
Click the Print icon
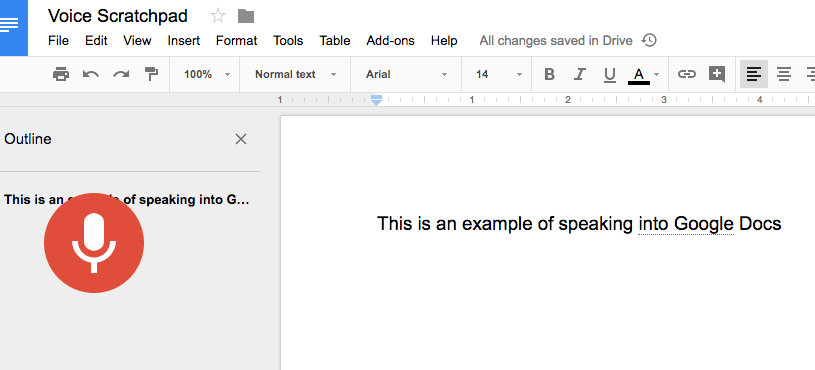point(61,74)
